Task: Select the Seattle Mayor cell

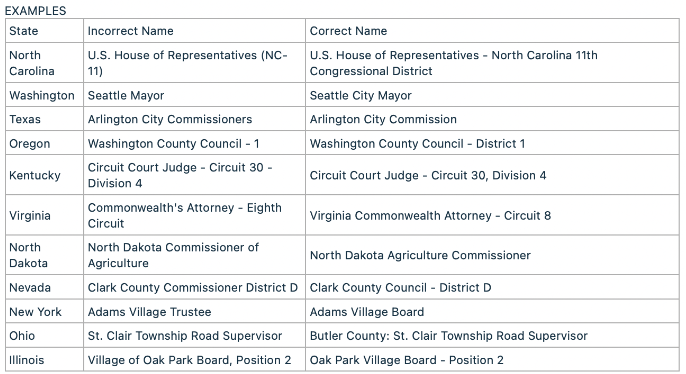Action: [194, 95]
